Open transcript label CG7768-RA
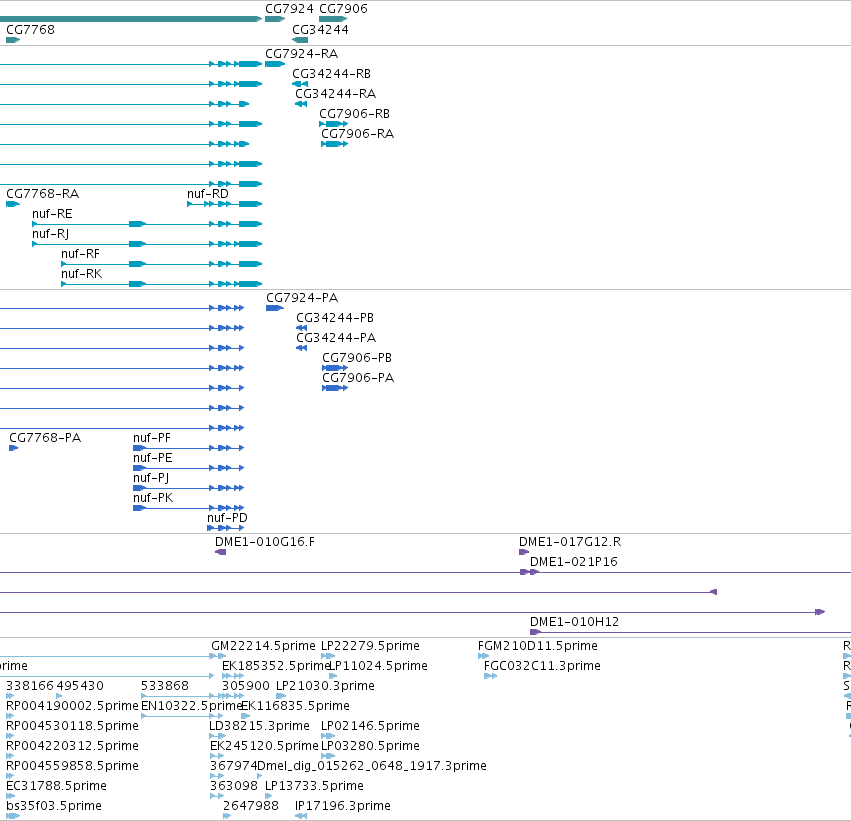 pyautogui.click(x=42, y=194)
